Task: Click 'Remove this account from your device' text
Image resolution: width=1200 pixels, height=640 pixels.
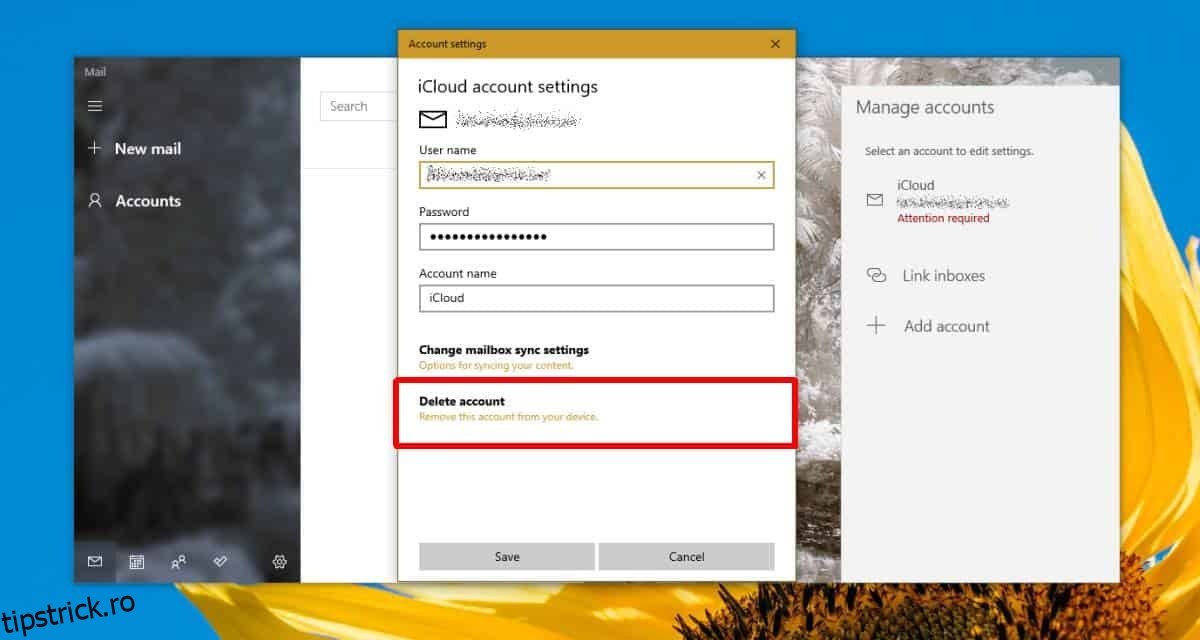Action: click(508, 417)
